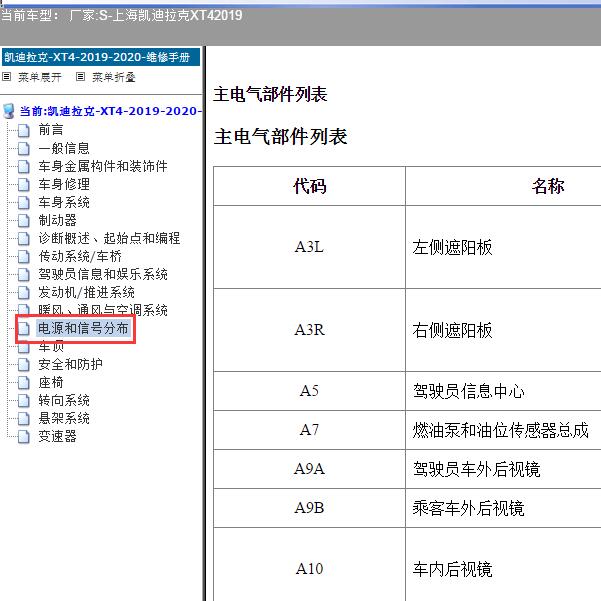Click the document icon beside 传动系统/车桥
601x601 pixels.
pos(24,256)
